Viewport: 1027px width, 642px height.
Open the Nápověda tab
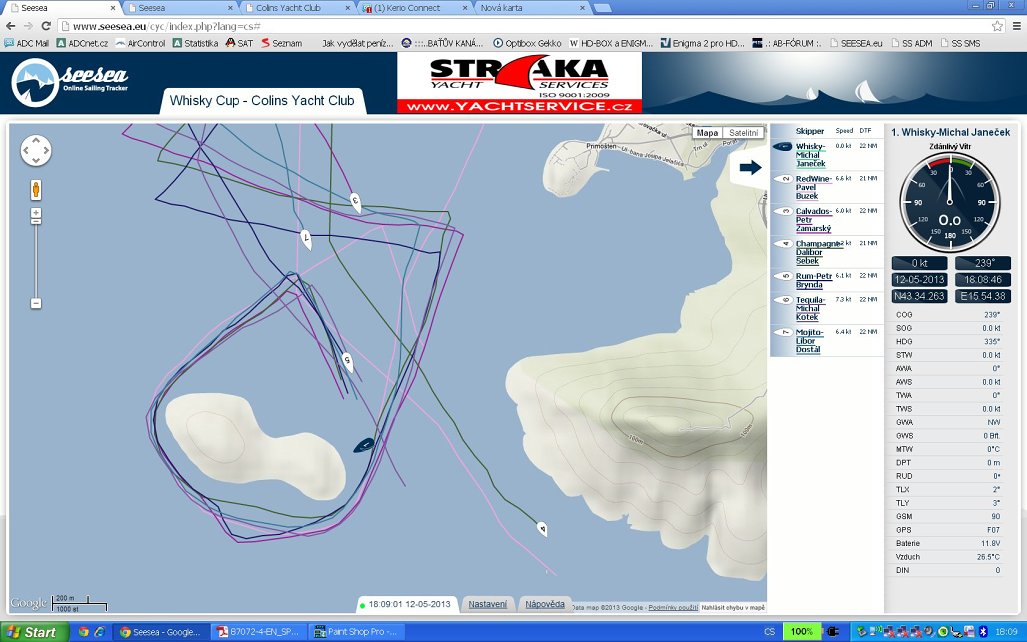click(545, 604)
